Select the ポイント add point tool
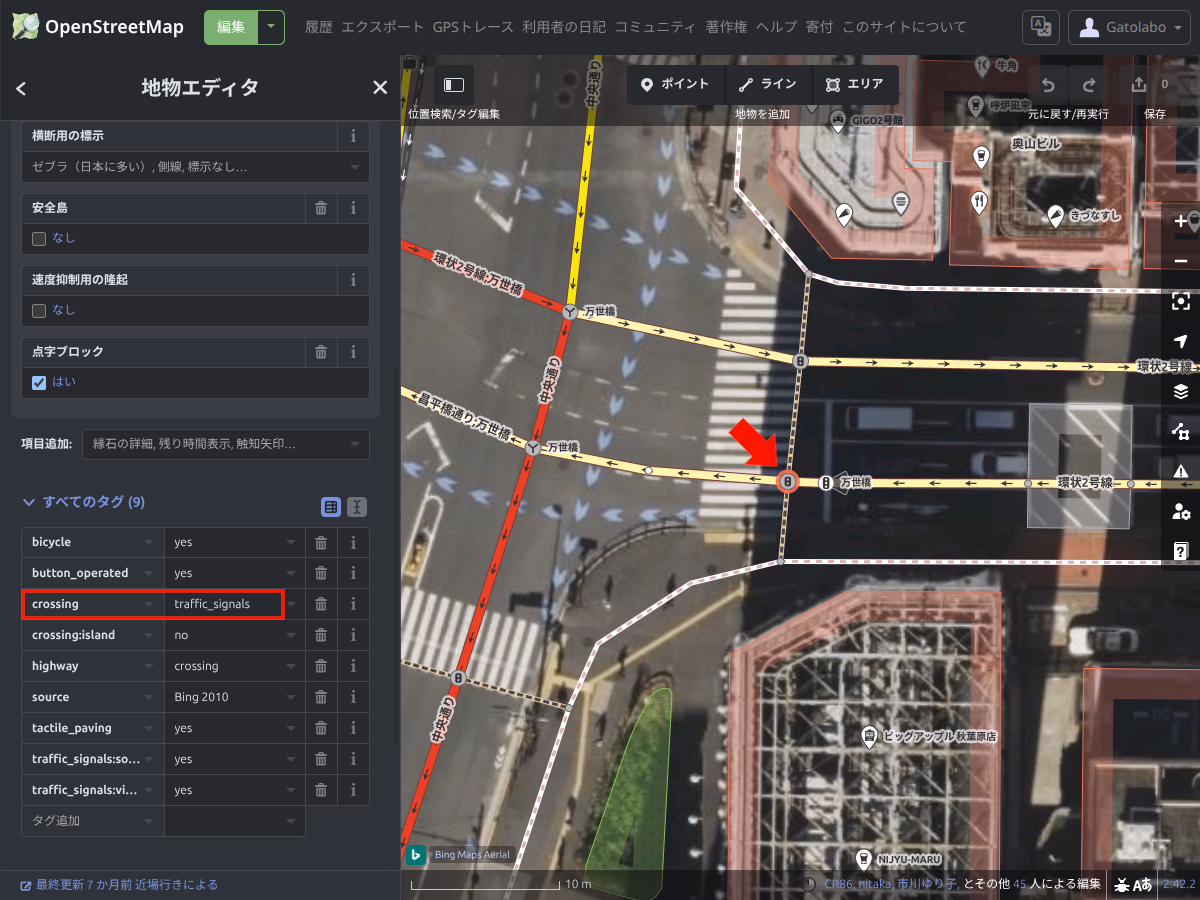This screenshot has height=900, width=1200. 676,85
